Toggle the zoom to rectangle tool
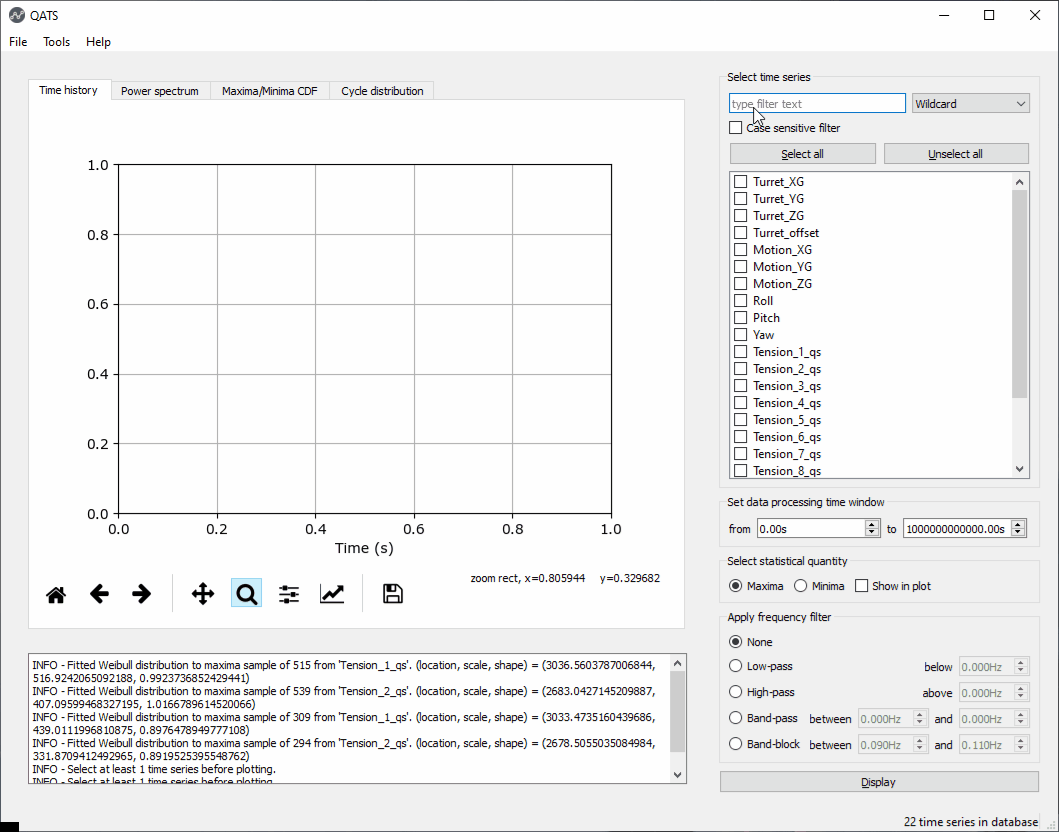 coord(246,594)
